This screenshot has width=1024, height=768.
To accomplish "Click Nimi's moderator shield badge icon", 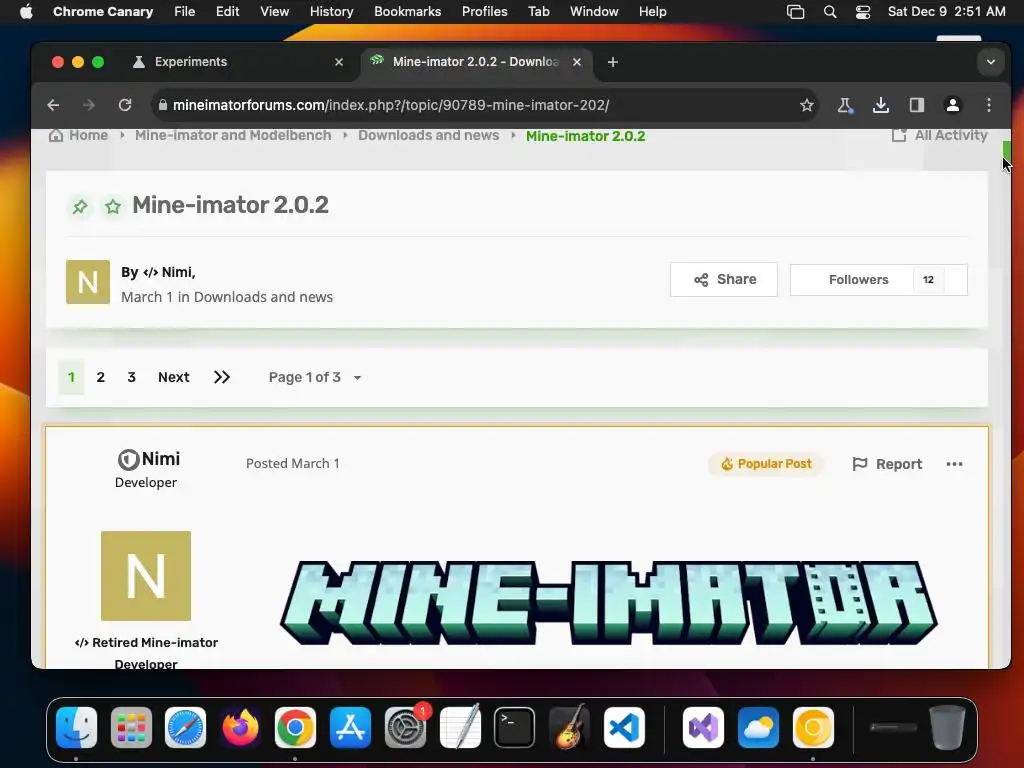I will [x=128, y=460].
